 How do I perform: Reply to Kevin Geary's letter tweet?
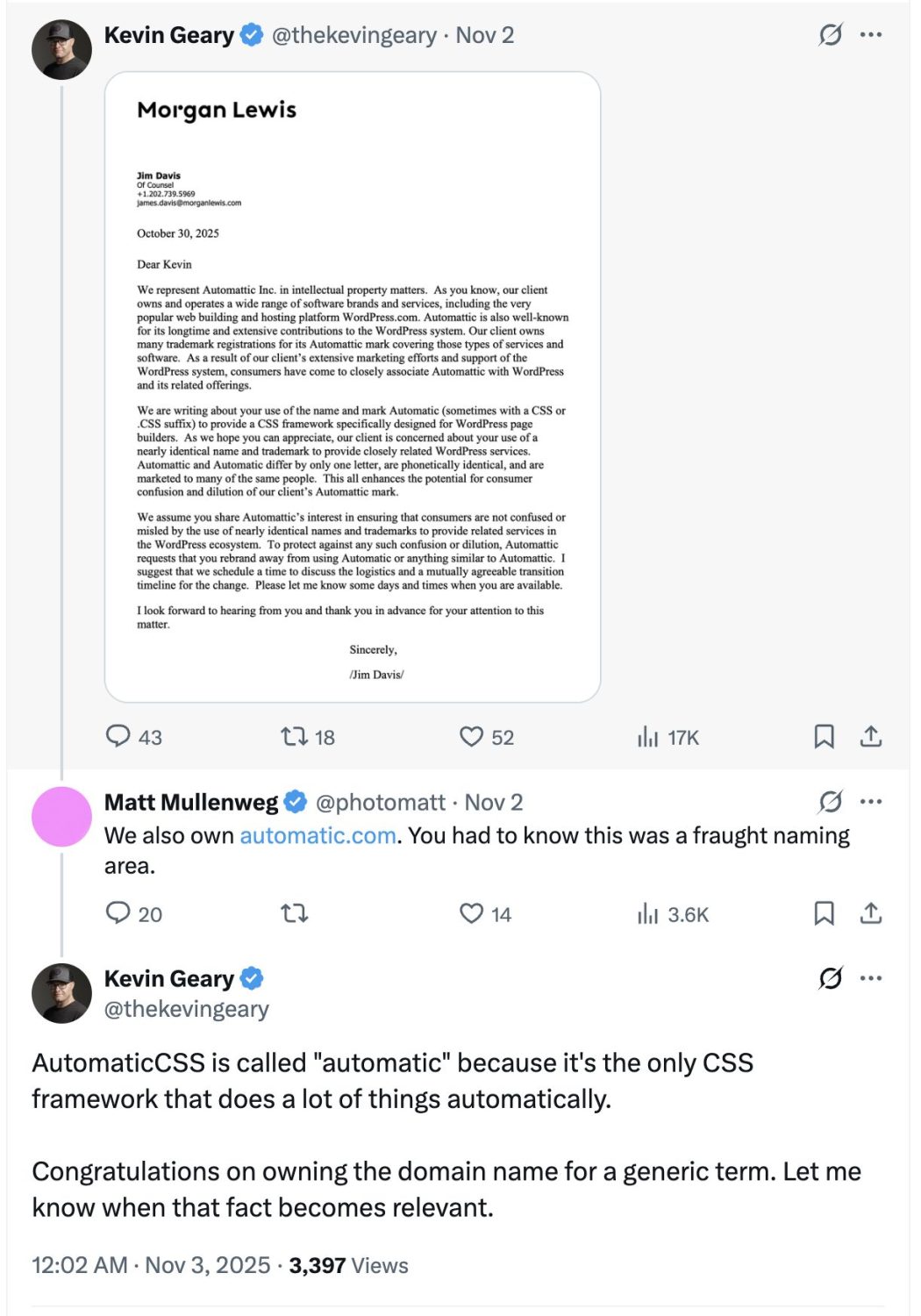pyautogui.click(x=118, y=736)
